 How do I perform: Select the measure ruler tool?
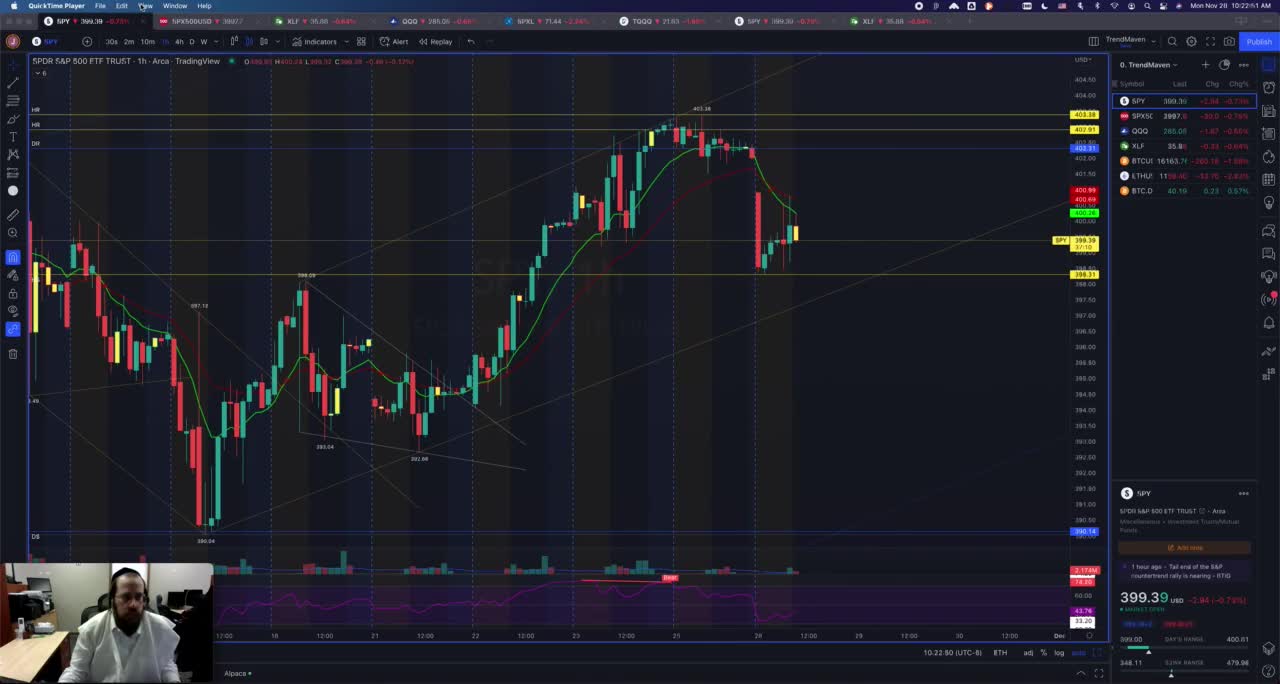pyautogui.click(x=13, y=215)
